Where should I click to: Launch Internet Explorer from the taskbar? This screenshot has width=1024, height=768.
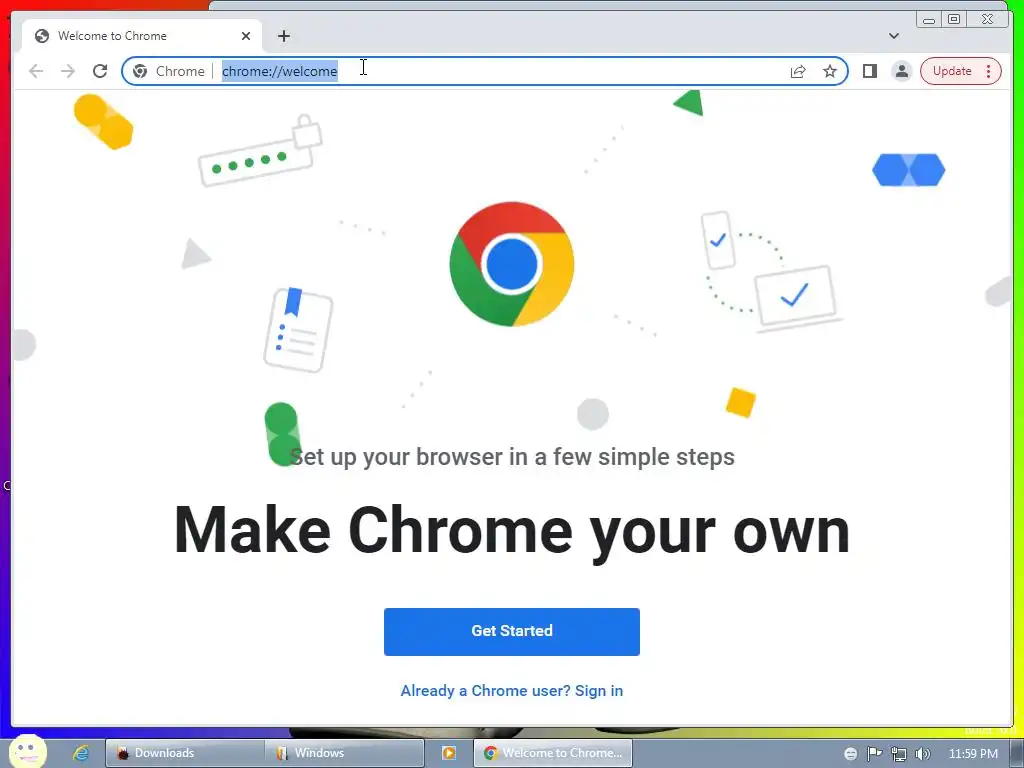pos(81,752)
